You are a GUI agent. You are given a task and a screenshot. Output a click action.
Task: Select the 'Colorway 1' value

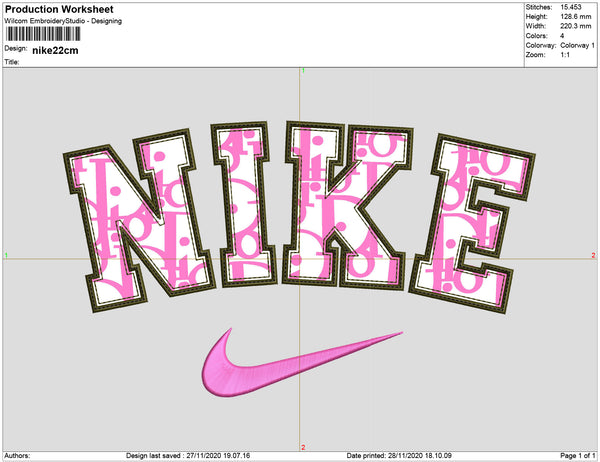577,45
